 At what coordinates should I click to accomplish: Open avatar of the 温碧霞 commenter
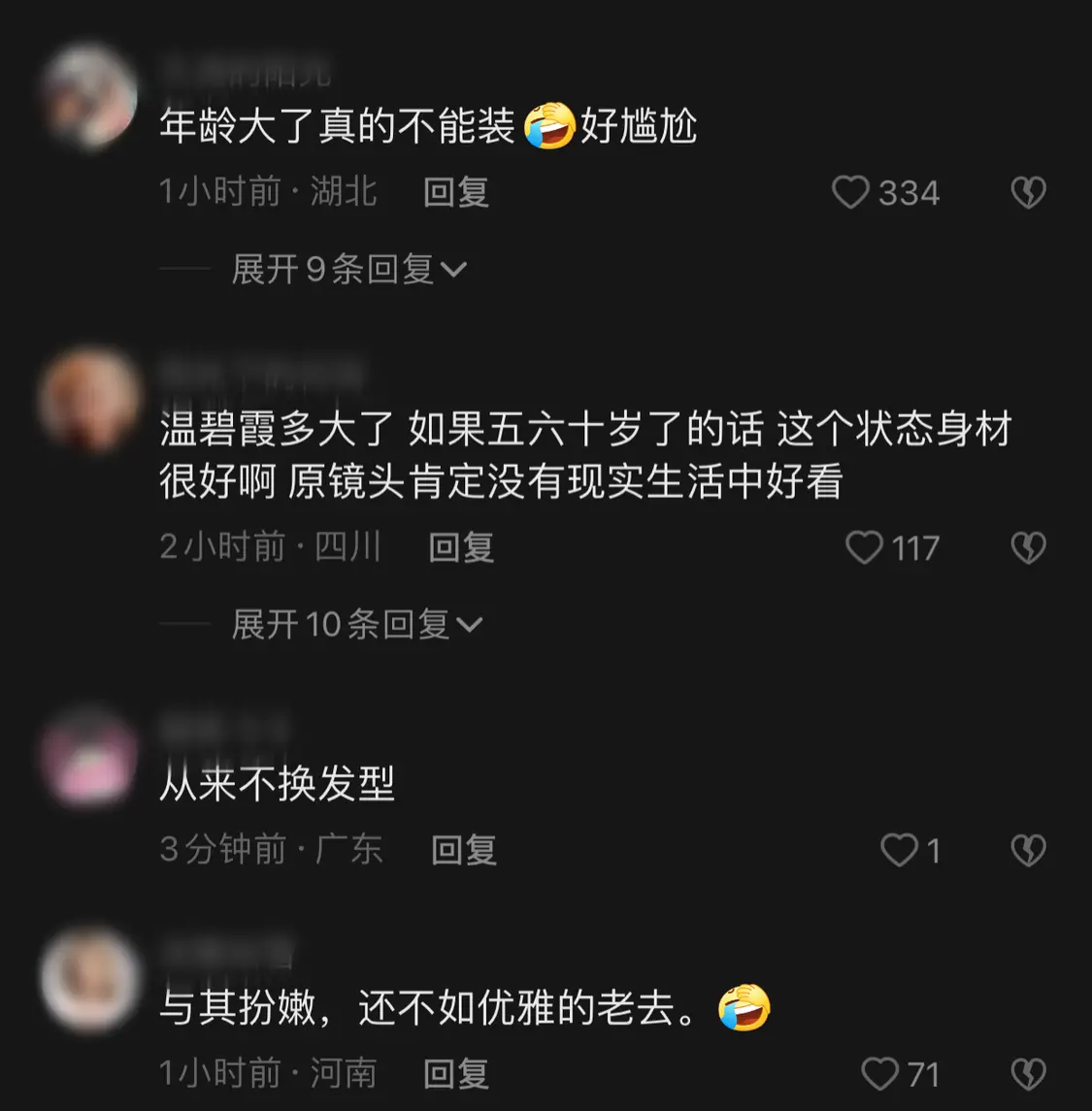point(89,400)
